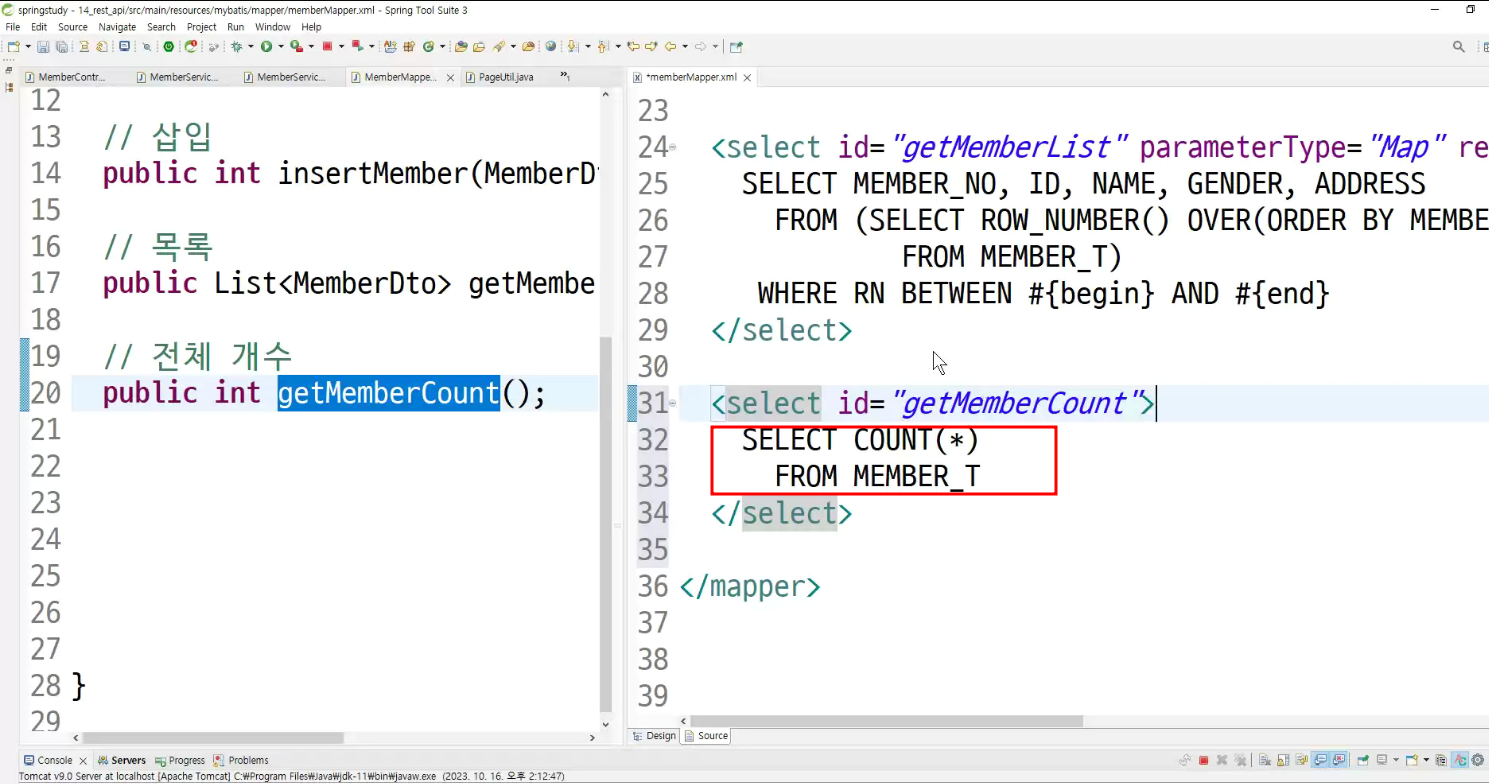Image resolution: width=1489 pixels, height=784 pixels.
Task: Switch to Design tab of XML editor
Action: click(654, 736)
